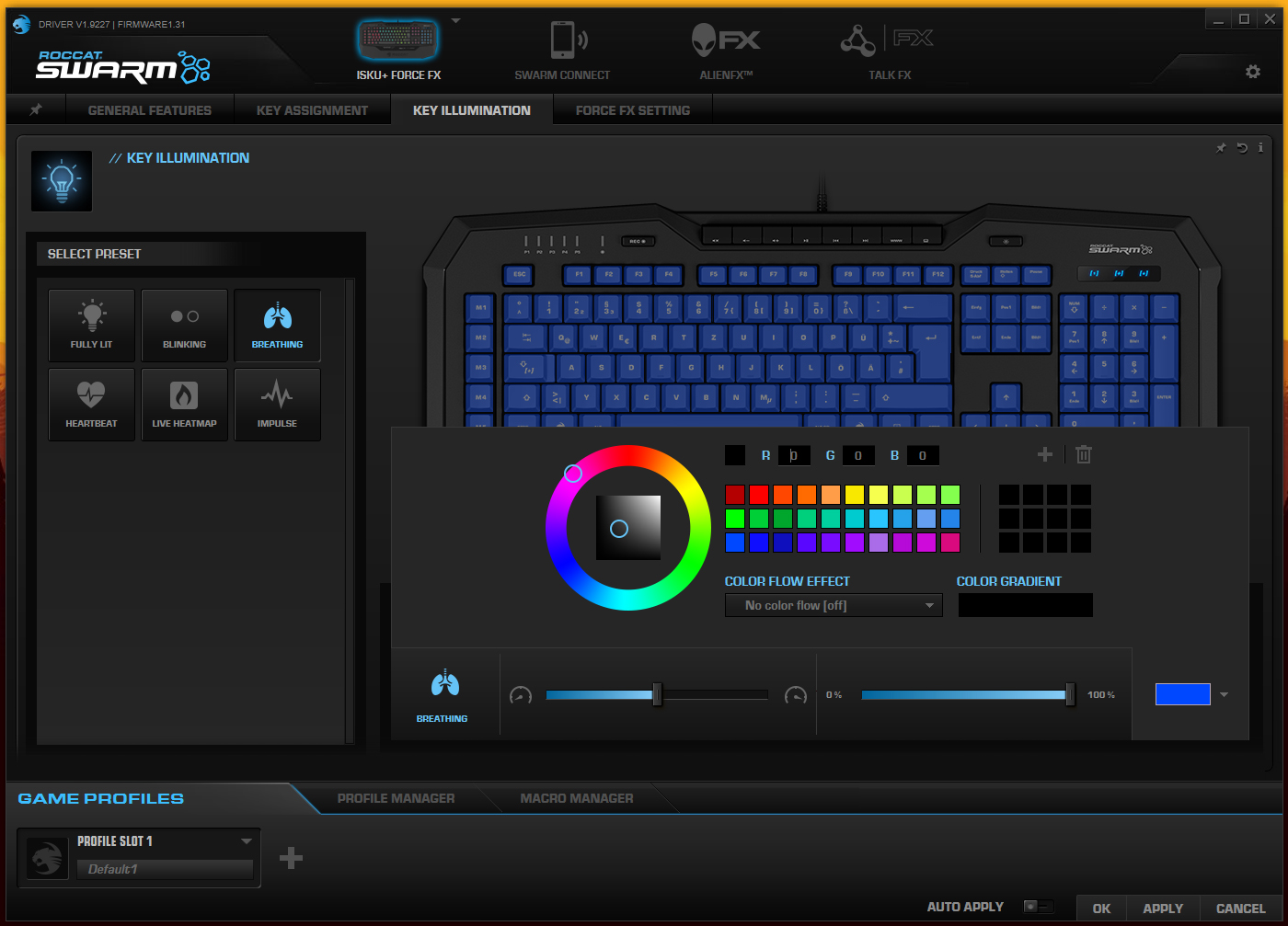This screenshot has height=926, width=1288.
Task: Switch to the General Features tab
Action: point(150,110)
